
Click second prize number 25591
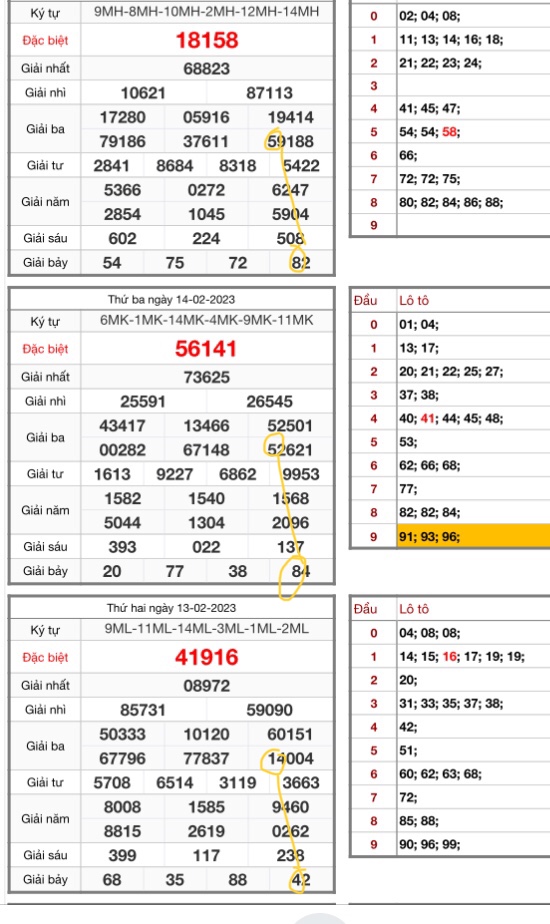pyautogui.click(x=143, y=401)
